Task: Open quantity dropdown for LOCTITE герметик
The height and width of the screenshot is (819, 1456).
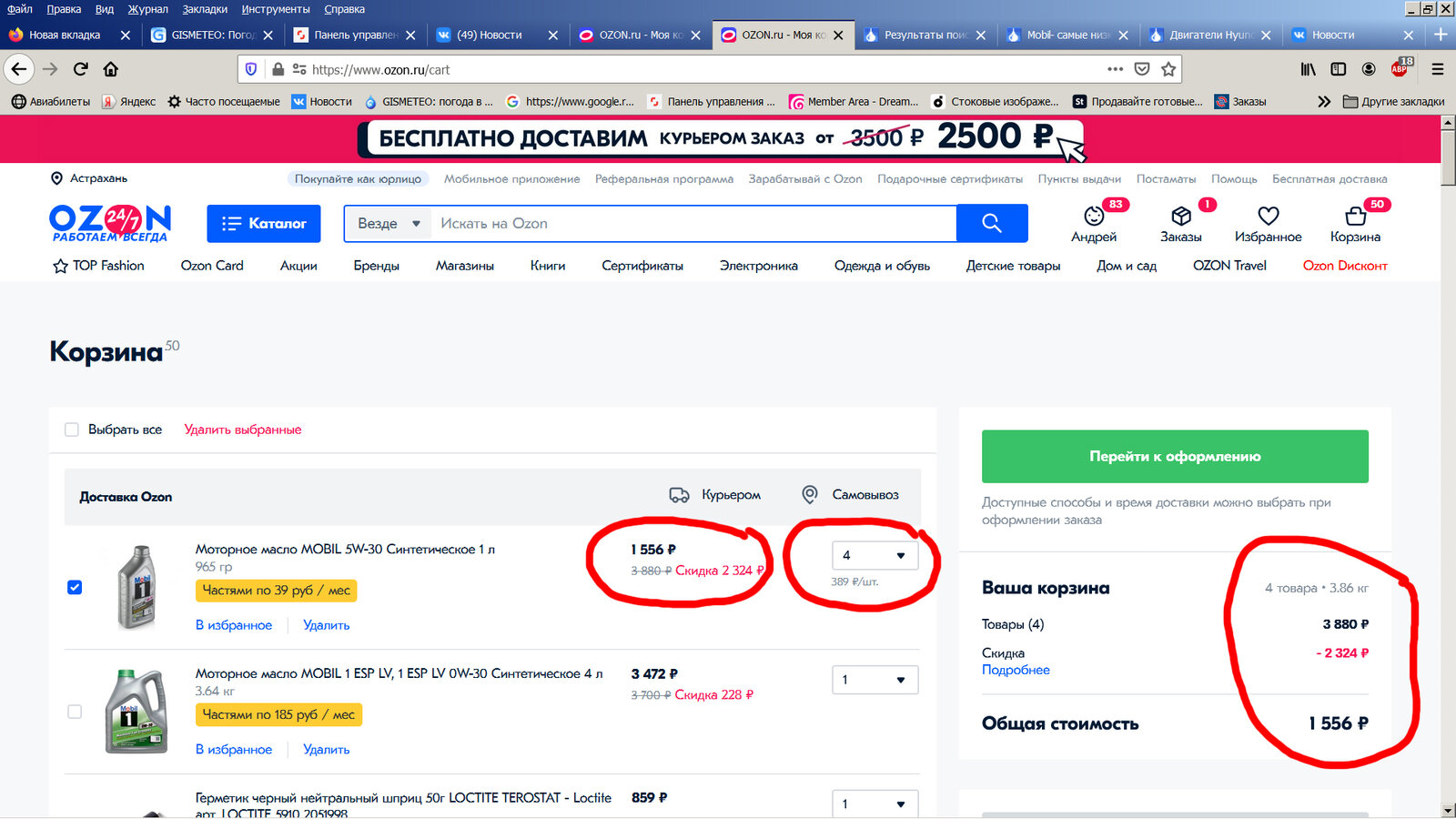Action: [x=875, y=804]
